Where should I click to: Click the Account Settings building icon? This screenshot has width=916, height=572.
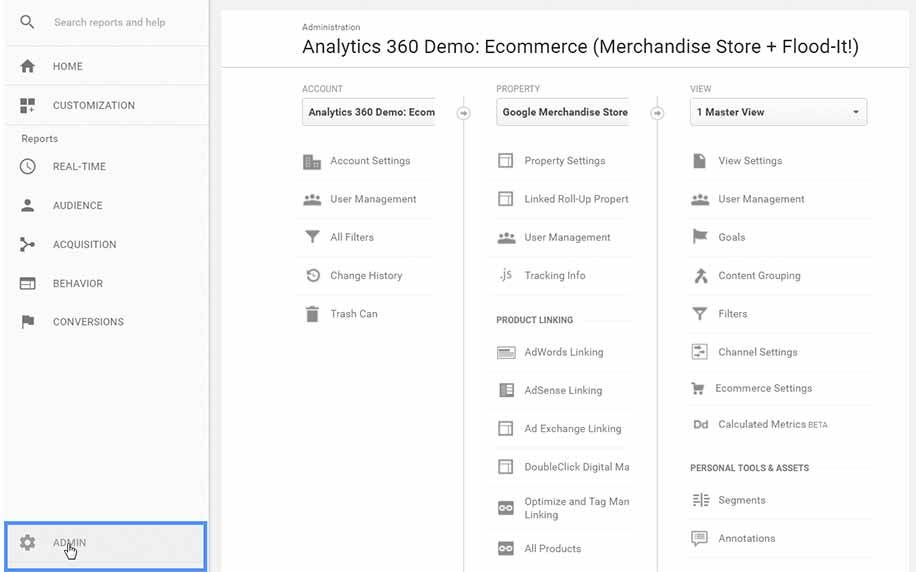[312, 161]
